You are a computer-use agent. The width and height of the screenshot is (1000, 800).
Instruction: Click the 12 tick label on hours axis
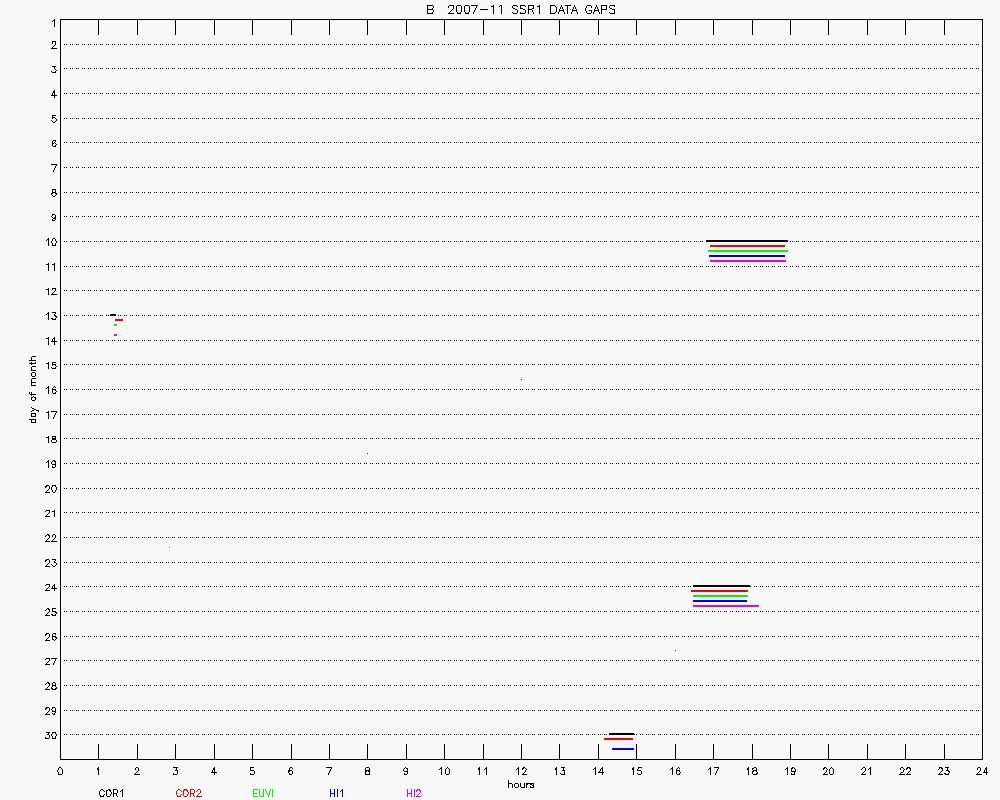[x=521, y=771]
